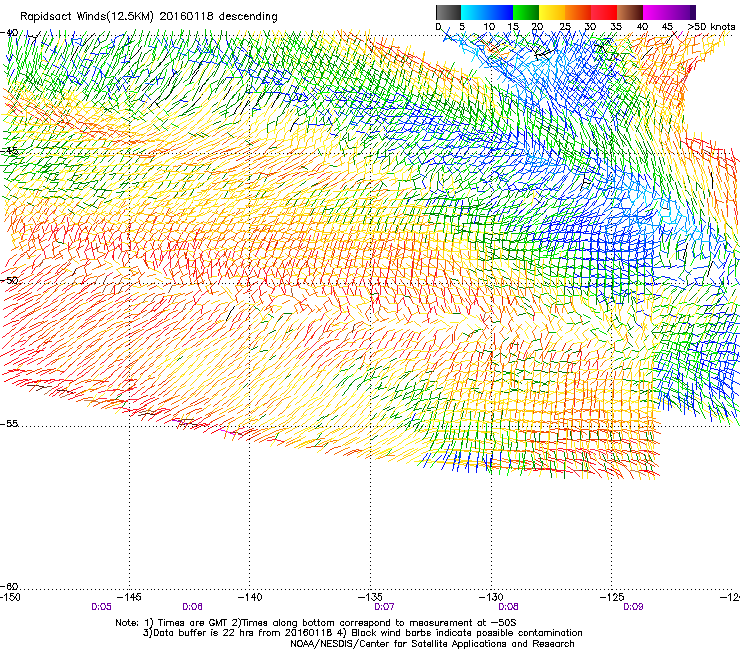
Task: Click the -150 longitude axis label
Action: click(x=10, y=597)
